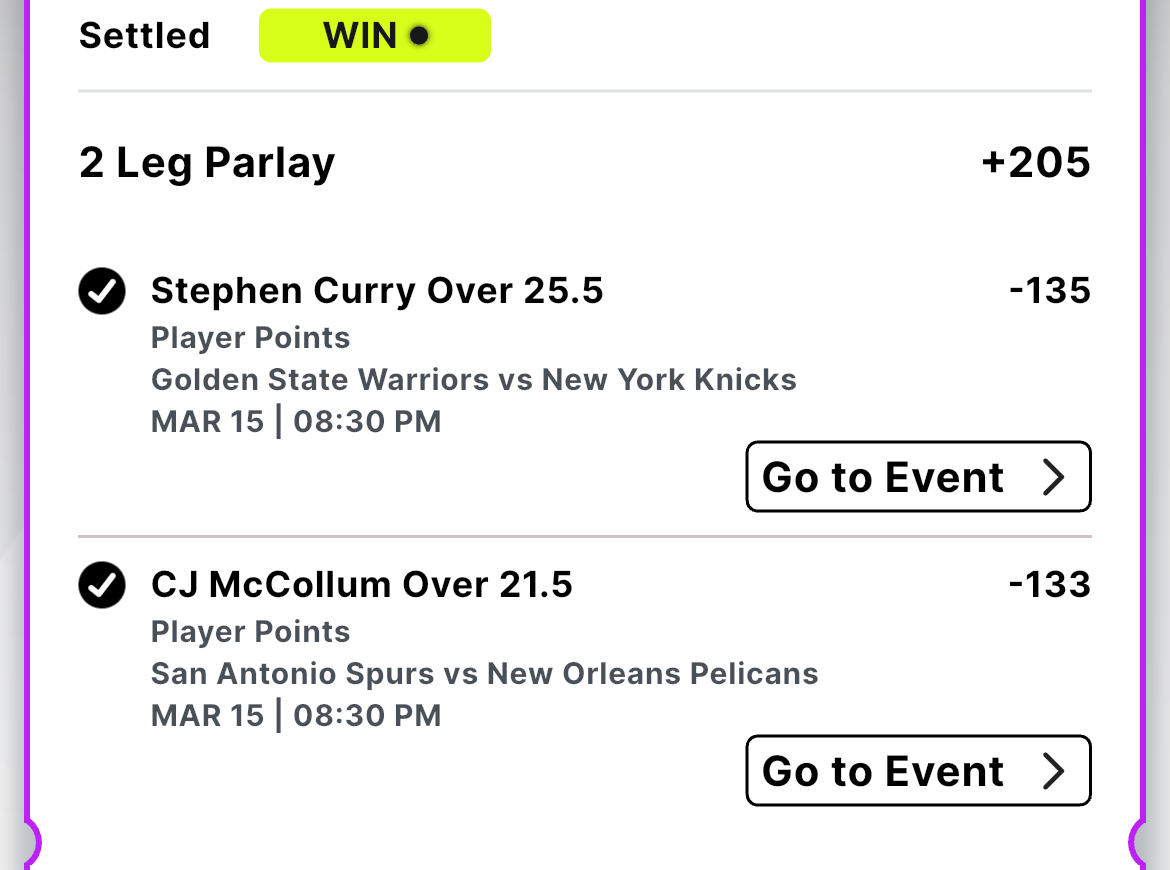Click chevron arrow in Warriors Go to Event

coord(1053,477)
